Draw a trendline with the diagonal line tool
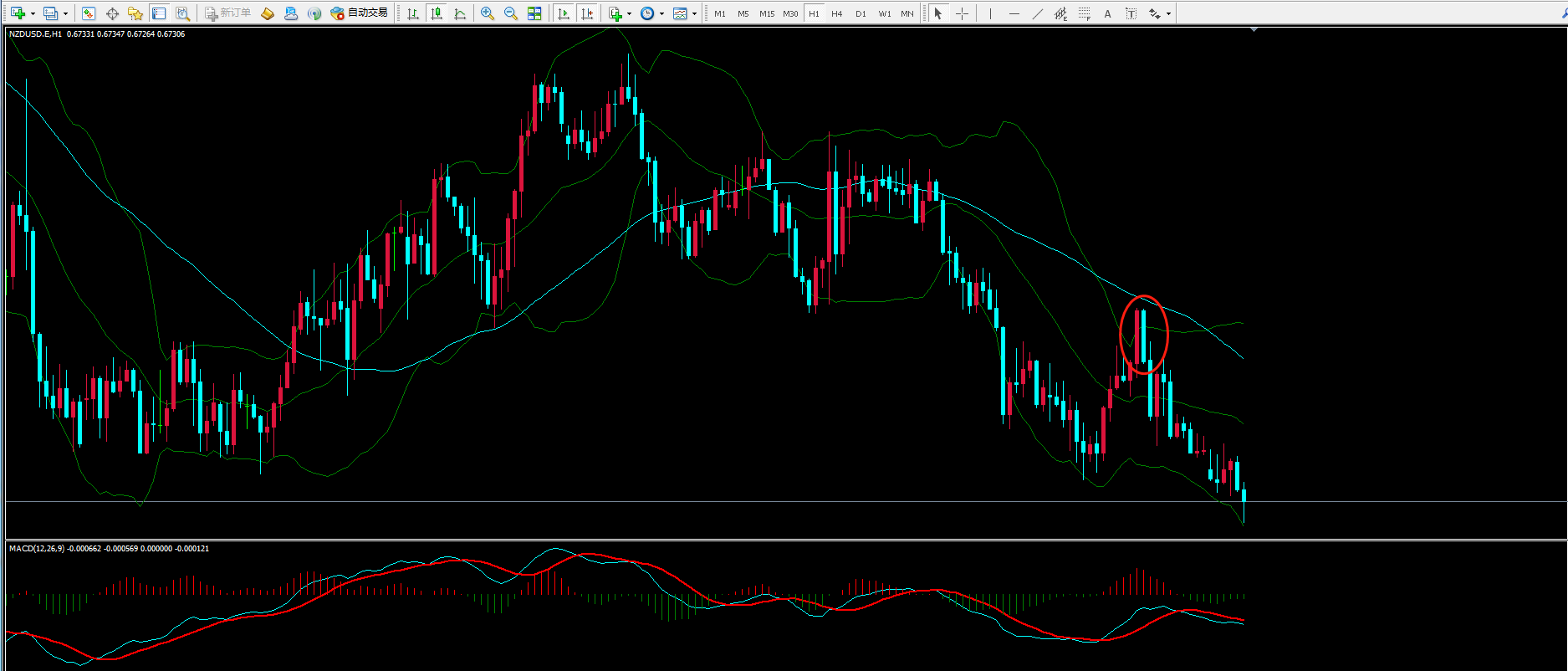The image size is (1568, 671). [1038, 13]
